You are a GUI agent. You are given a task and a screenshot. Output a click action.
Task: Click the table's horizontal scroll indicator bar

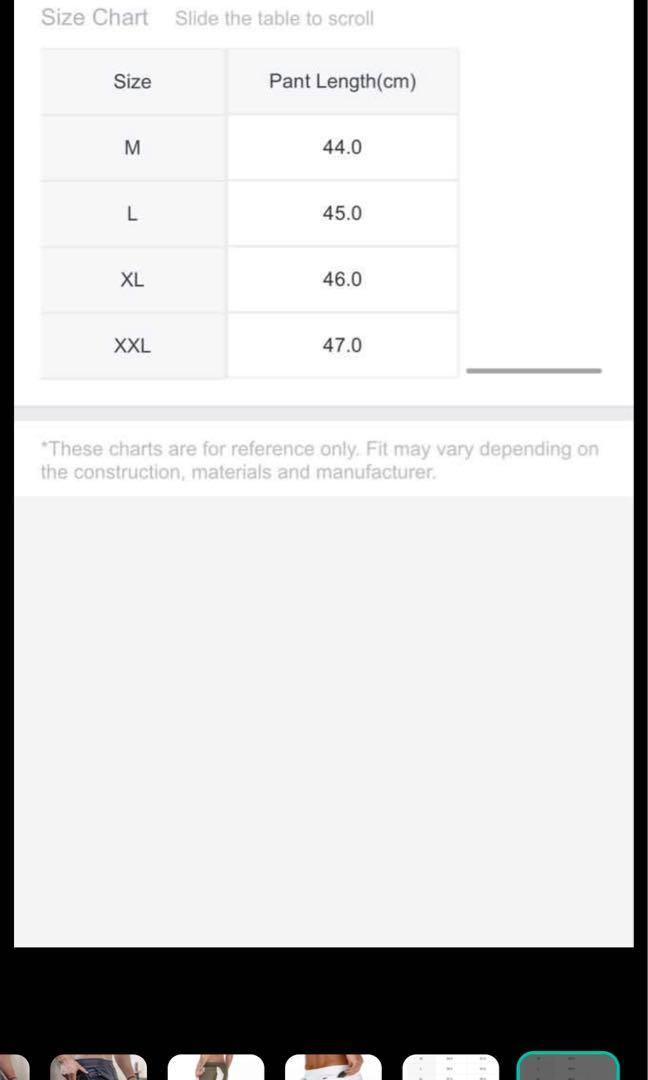coord(534,371)
